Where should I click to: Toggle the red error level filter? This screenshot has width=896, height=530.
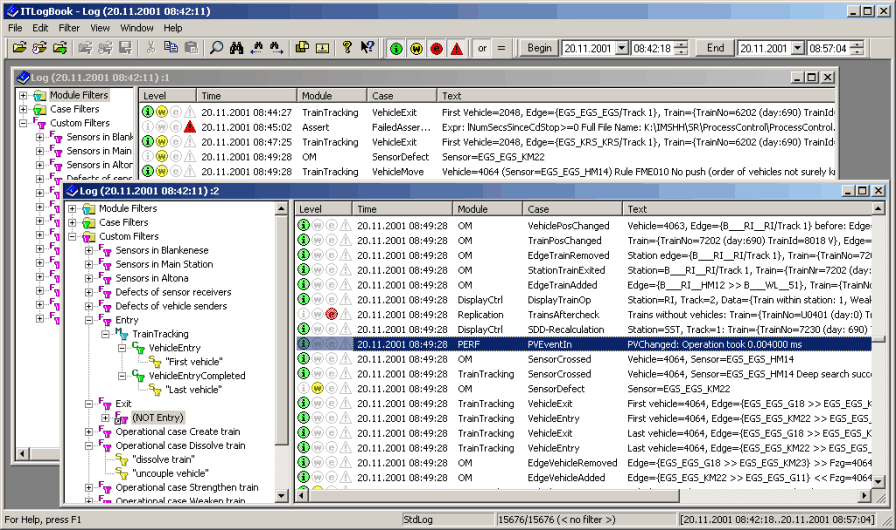[x=436, y=48]
